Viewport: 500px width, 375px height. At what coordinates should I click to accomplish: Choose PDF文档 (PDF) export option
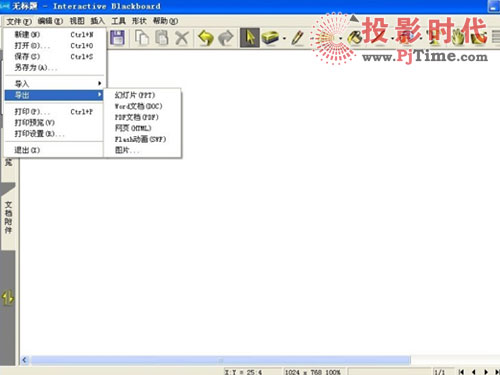tap(137, 117)
